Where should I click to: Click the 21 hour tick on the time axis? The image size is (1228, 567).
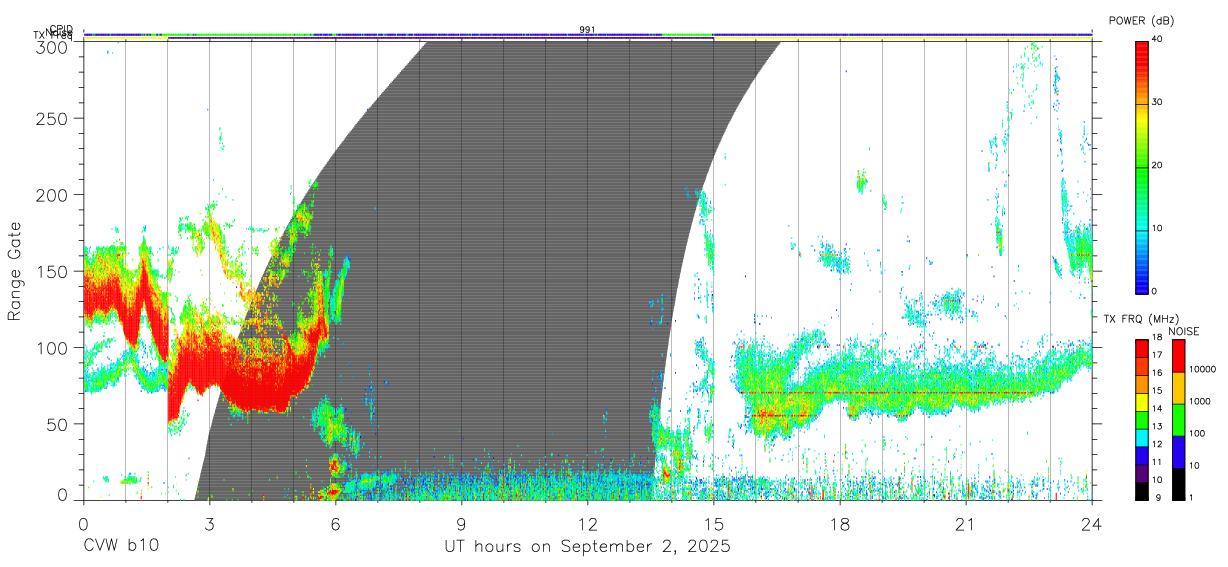click(x=966, y=523)
